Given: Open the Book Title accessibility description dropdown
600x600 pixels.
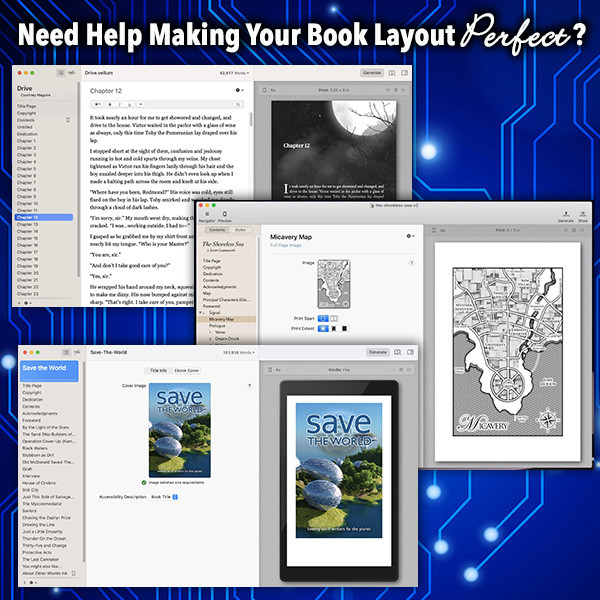Looking at the screenshot, I should pos(175,497).
